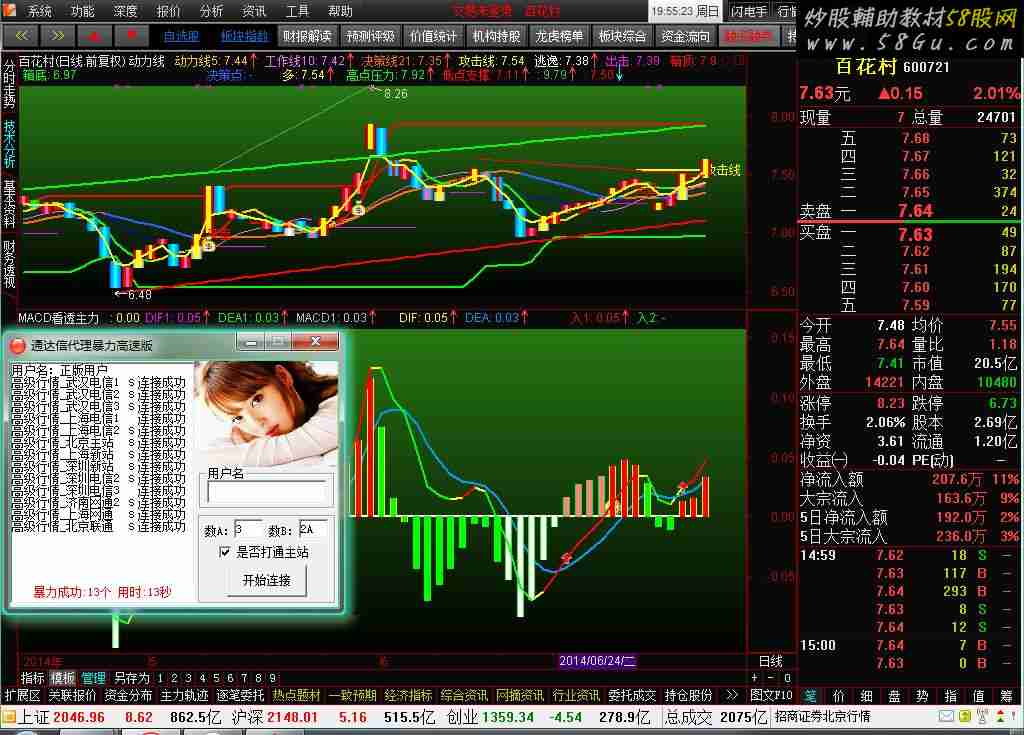1024x735 pixels.
Task: Open the 分析 menu
Action: point(211,11)
